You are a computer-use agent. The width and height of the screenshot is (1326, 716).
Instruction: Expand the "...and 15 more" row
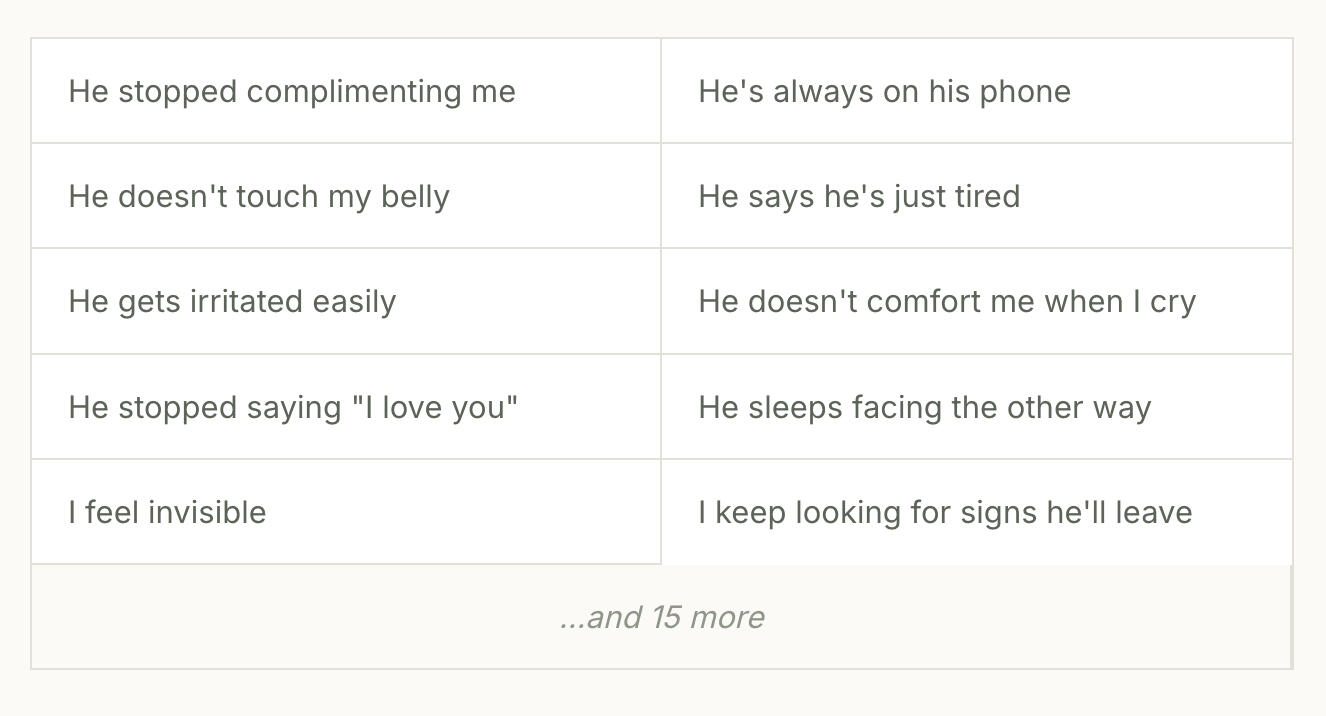coord(662,617)
